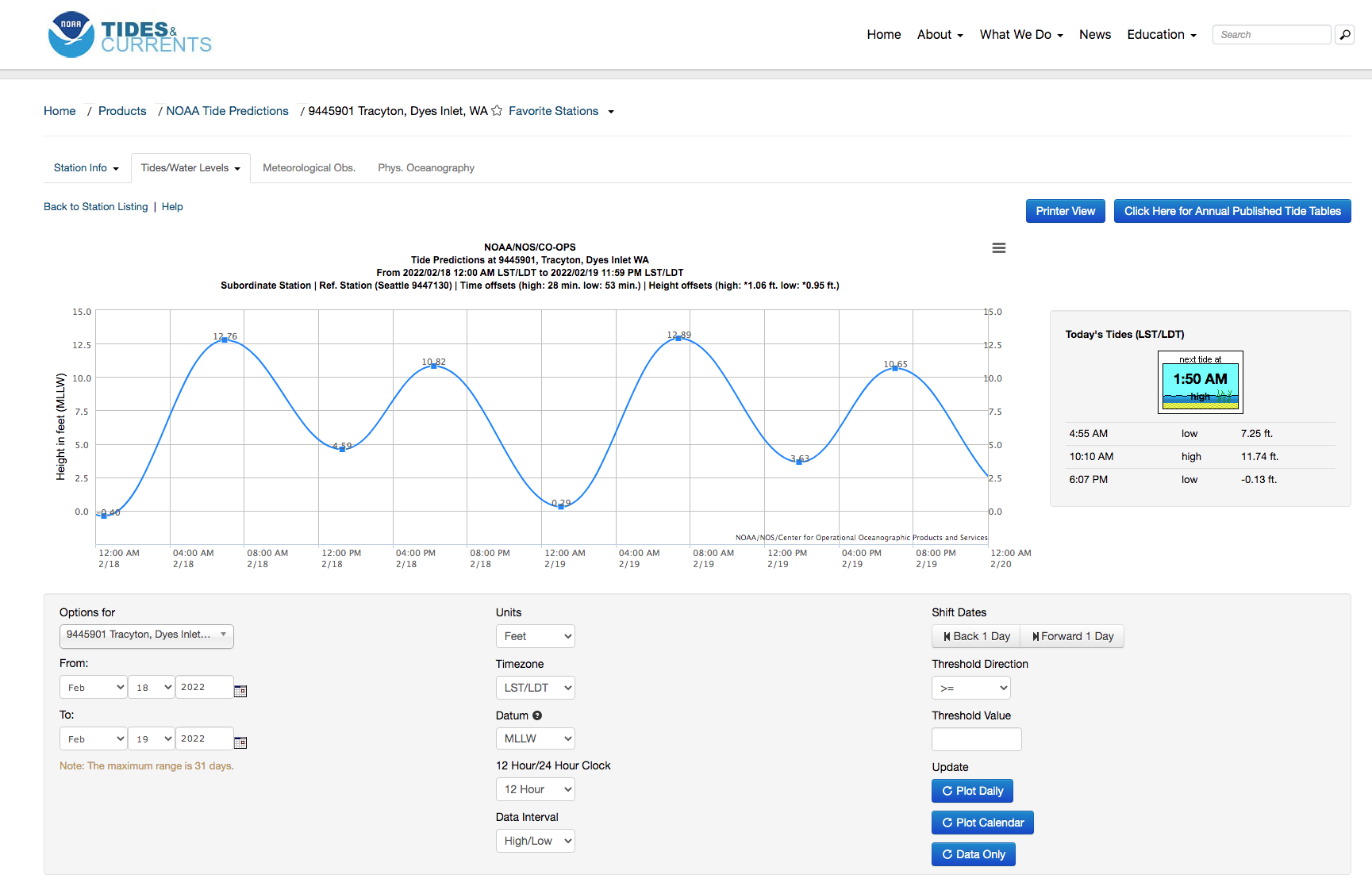Open the Tides/Water Levels tab dropdown
This screenshot has height=886, width=1372.
[x=190, y=168]
